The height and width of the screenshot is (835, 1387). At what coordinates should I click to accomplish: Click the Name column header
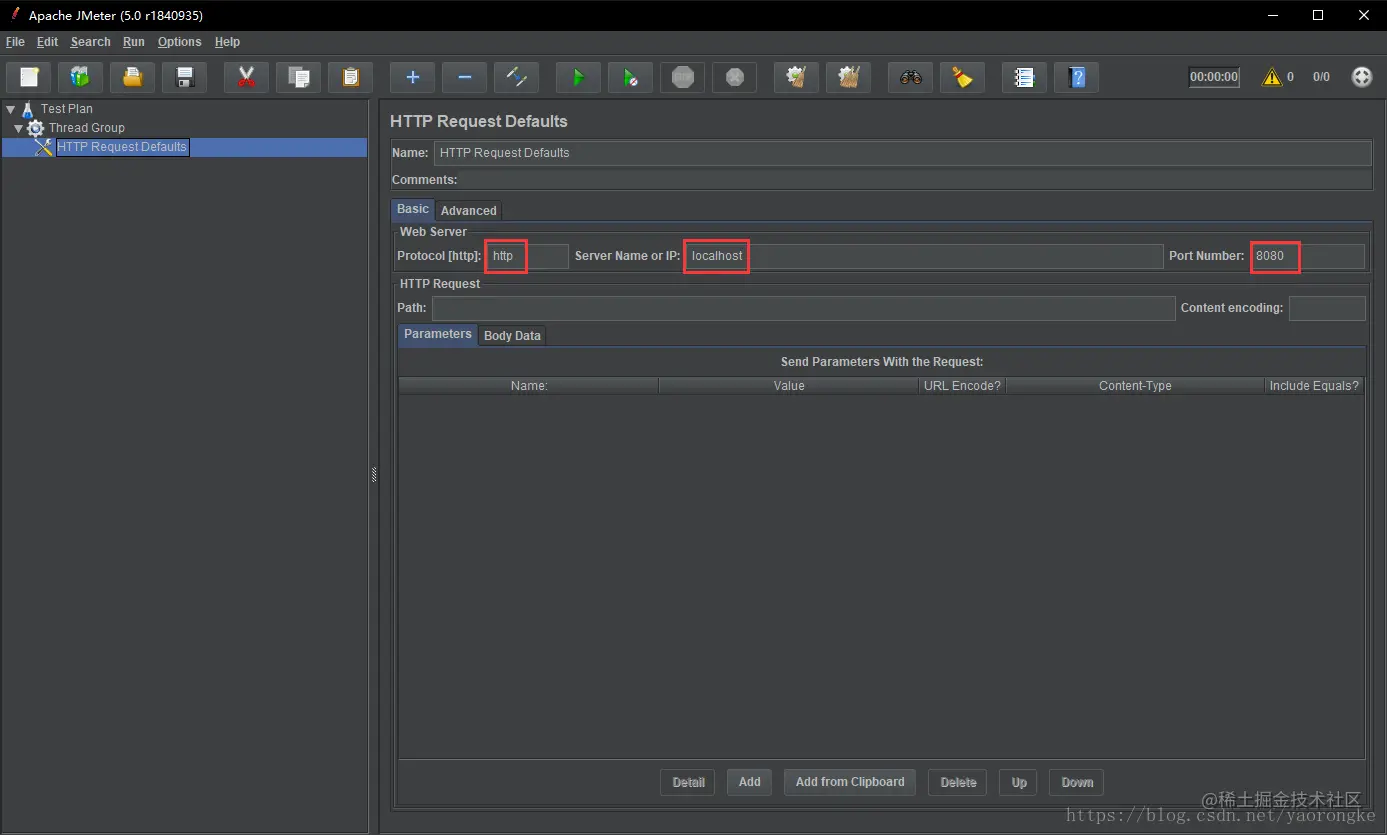tap(529, 386)
